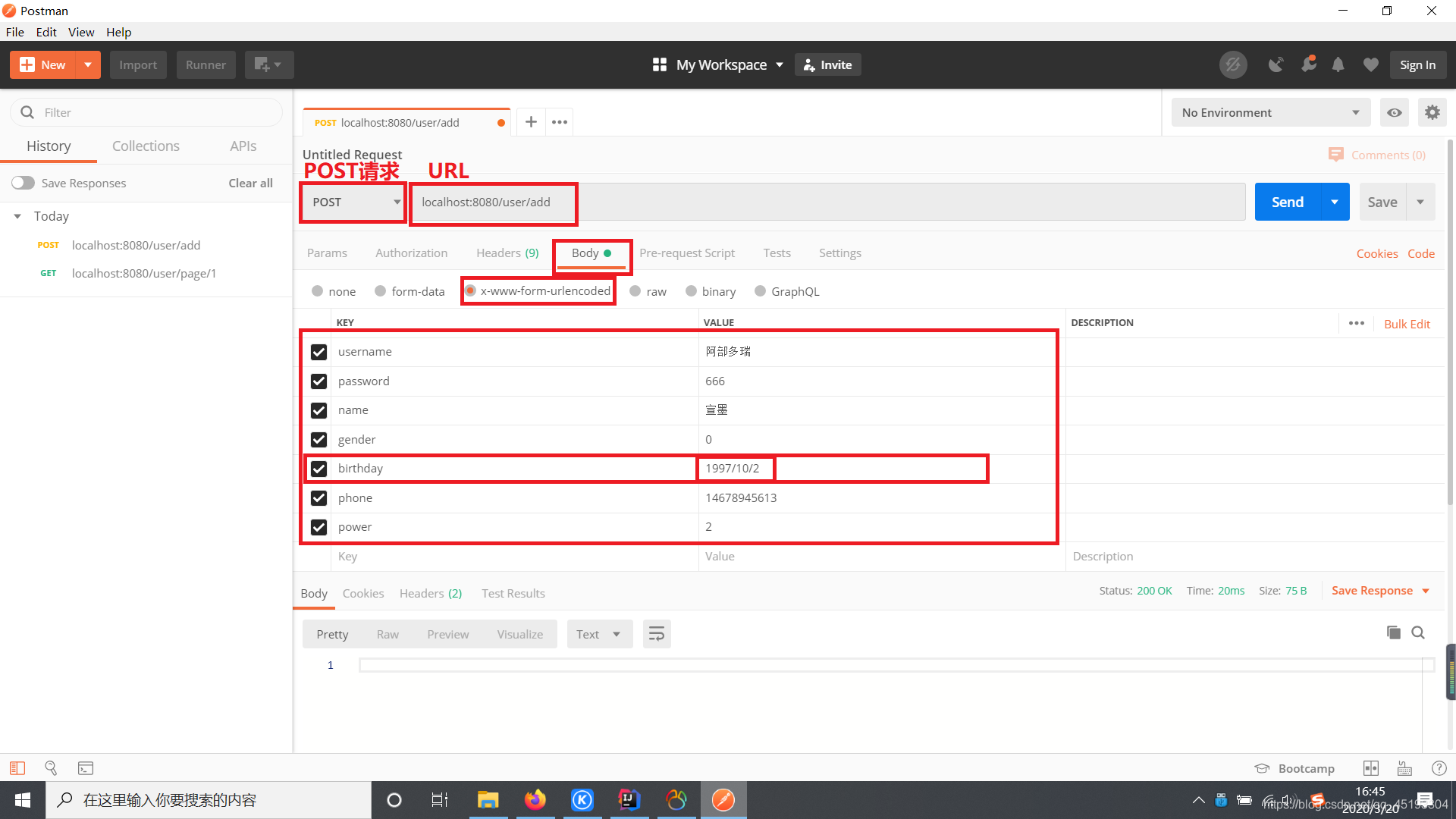
Task: Collapse the Today history group
Action: 17,216
